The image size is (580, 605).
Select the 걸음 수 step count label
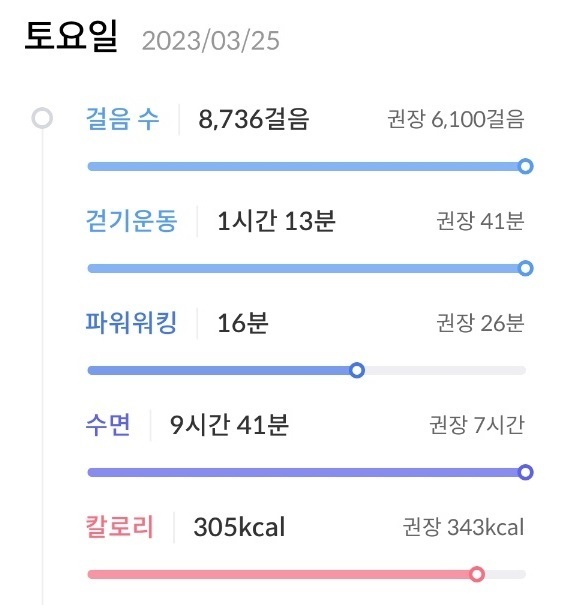(122, 119)
